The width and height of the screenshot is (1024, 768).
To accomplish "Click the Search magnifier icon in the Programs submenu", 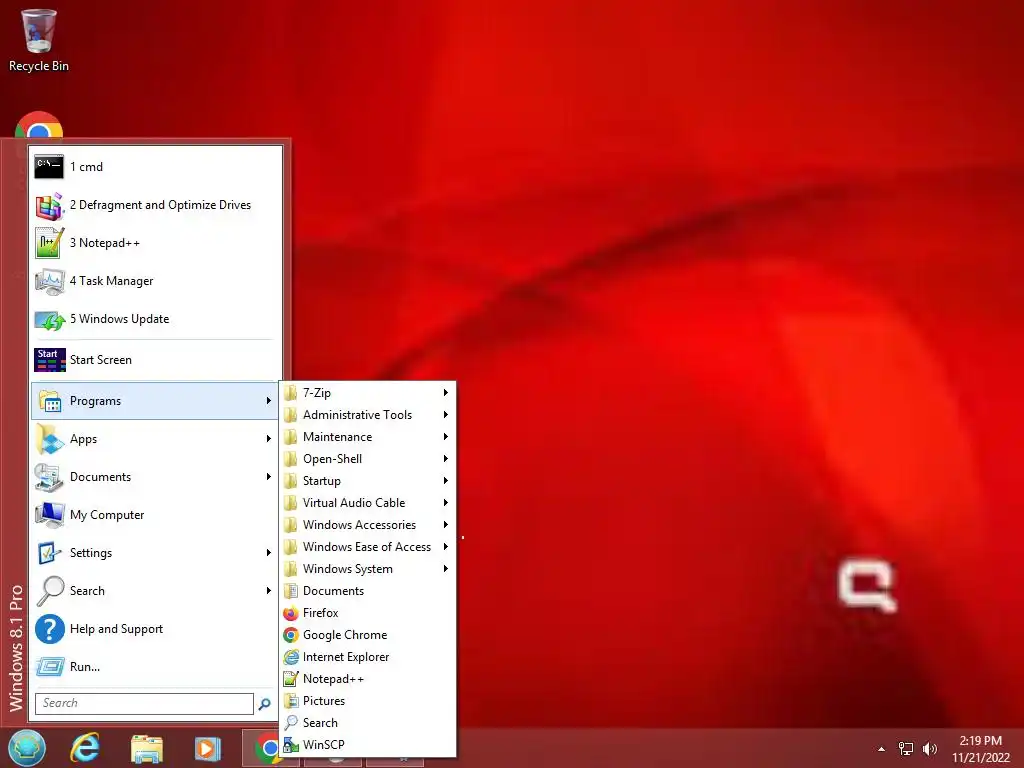I will (x=291, y=723).
